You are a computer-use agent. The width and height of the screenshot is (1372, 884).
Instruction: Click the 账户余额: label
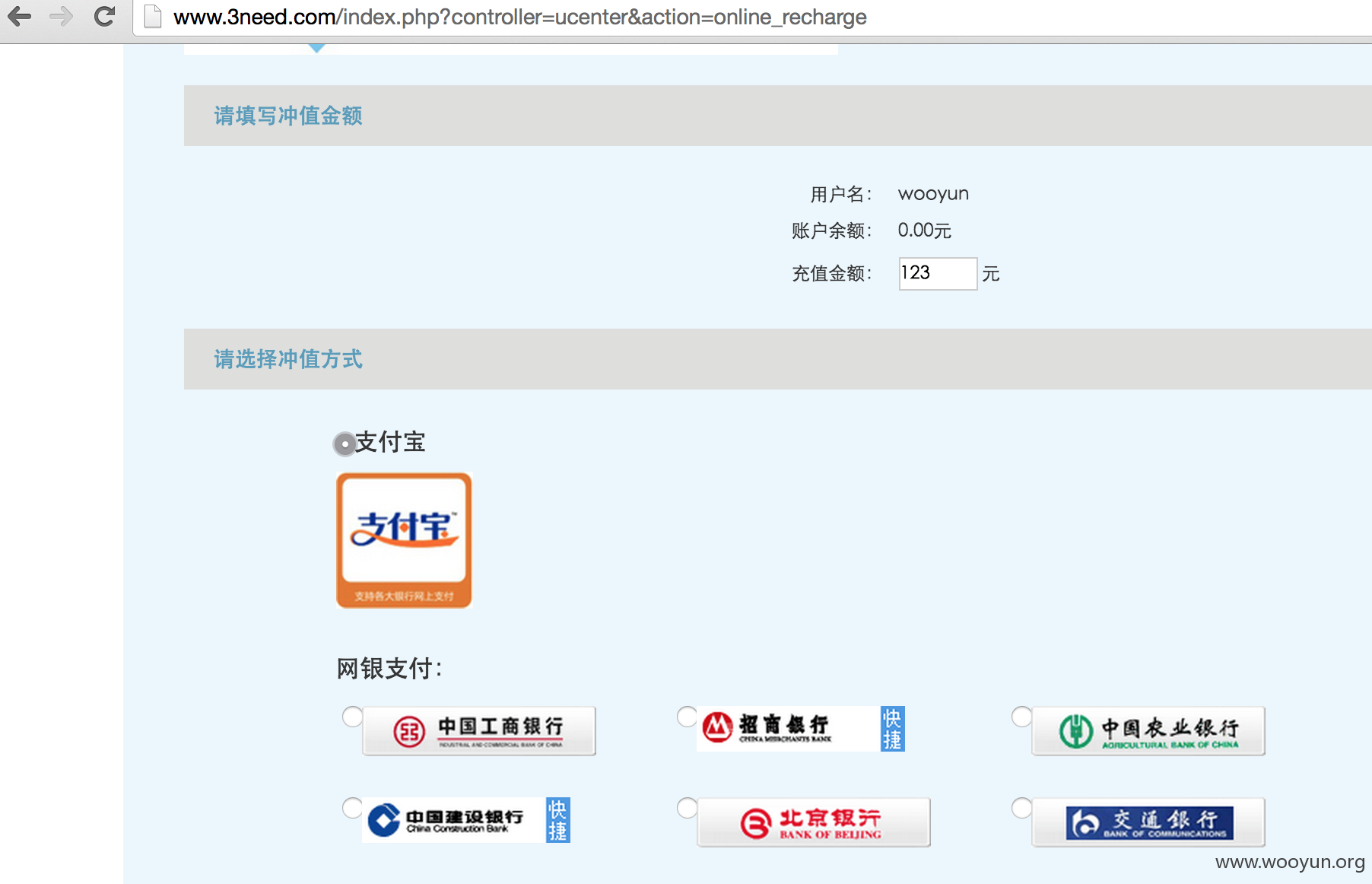832,231
